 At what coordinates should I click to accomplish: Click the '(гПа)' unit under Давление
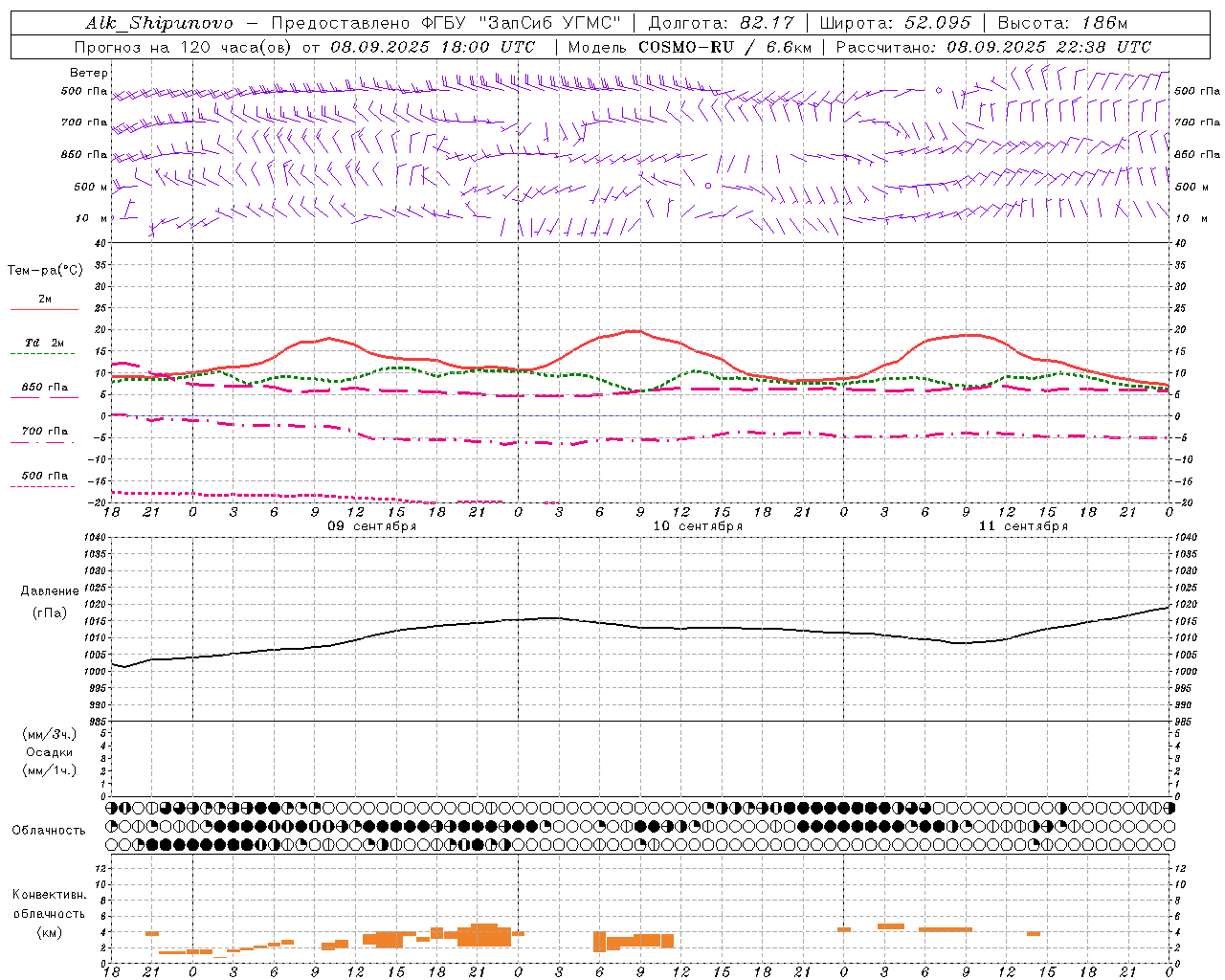[50, 613]
